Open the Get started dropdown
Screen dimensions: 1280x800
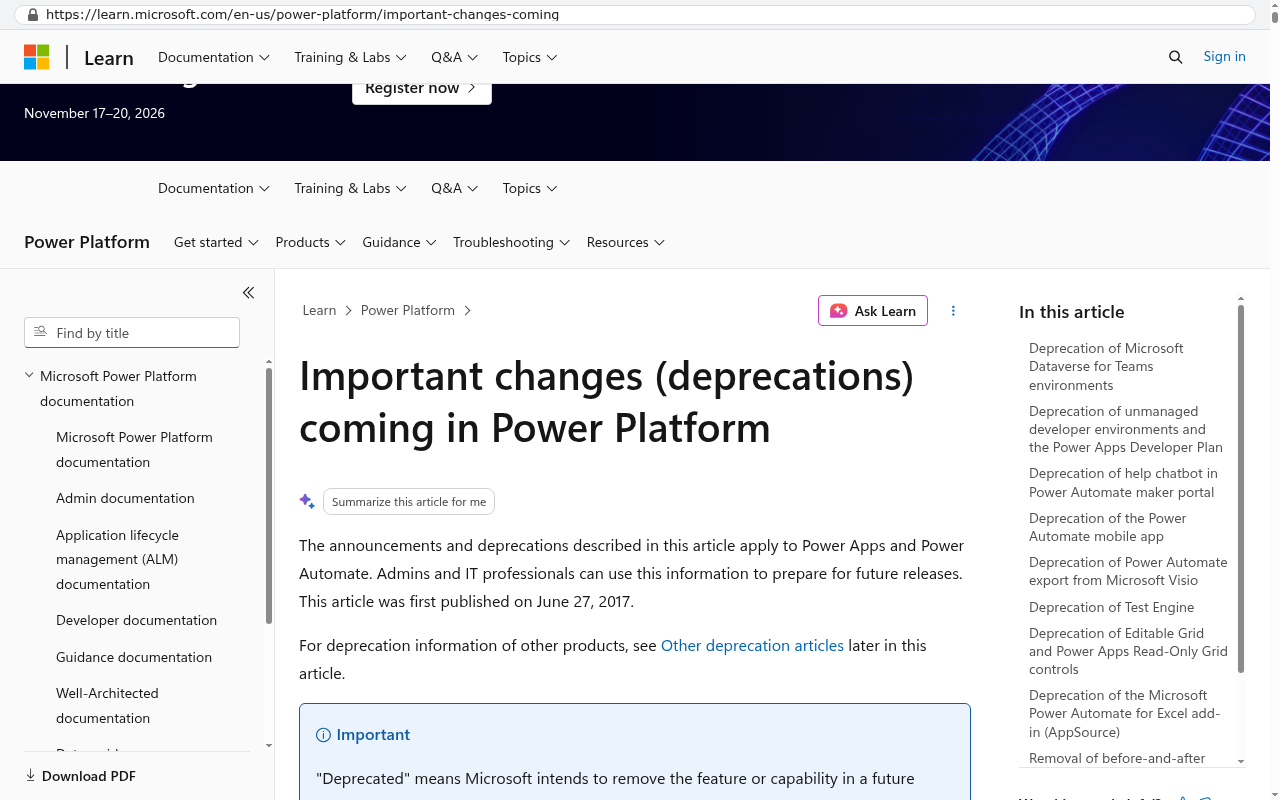point(216,242)
